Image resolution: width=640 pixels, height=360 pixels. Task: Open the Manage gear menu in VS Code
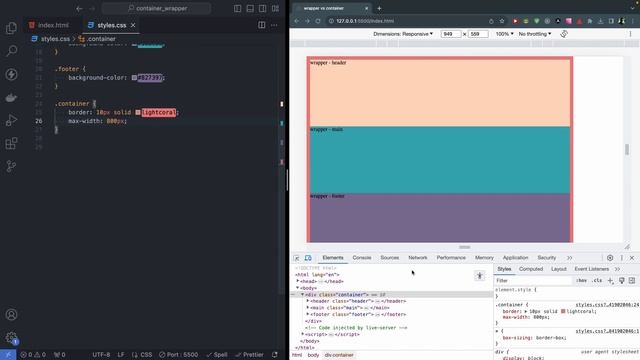[11, 337]
